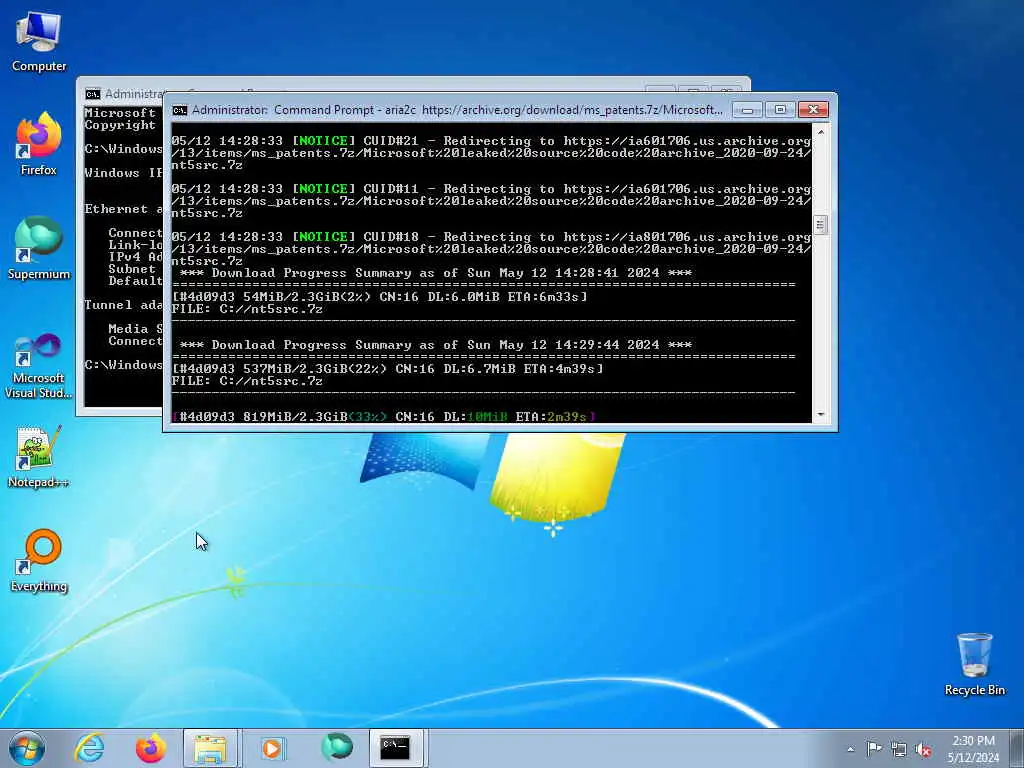Viewport: 1024px width, 768px height.
Task: Click 'Ethernet a' text in background Command Prompt
Action: 123,209
